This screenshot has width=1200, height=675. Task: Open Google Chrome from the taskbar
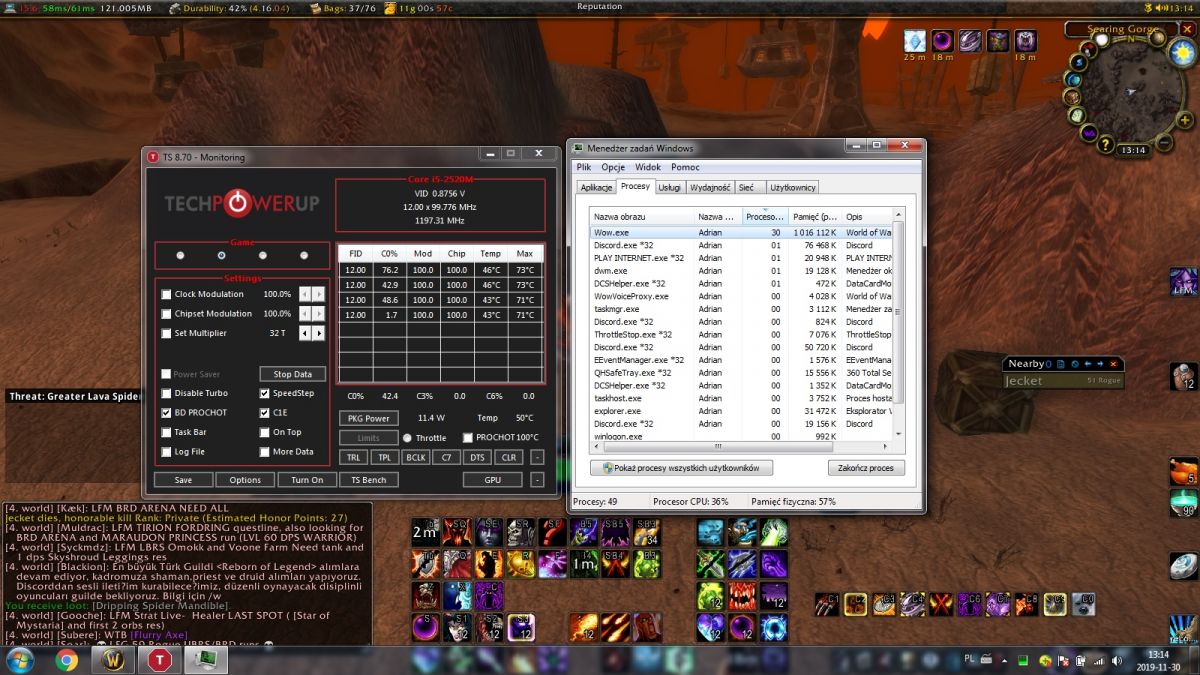[67, 659]
